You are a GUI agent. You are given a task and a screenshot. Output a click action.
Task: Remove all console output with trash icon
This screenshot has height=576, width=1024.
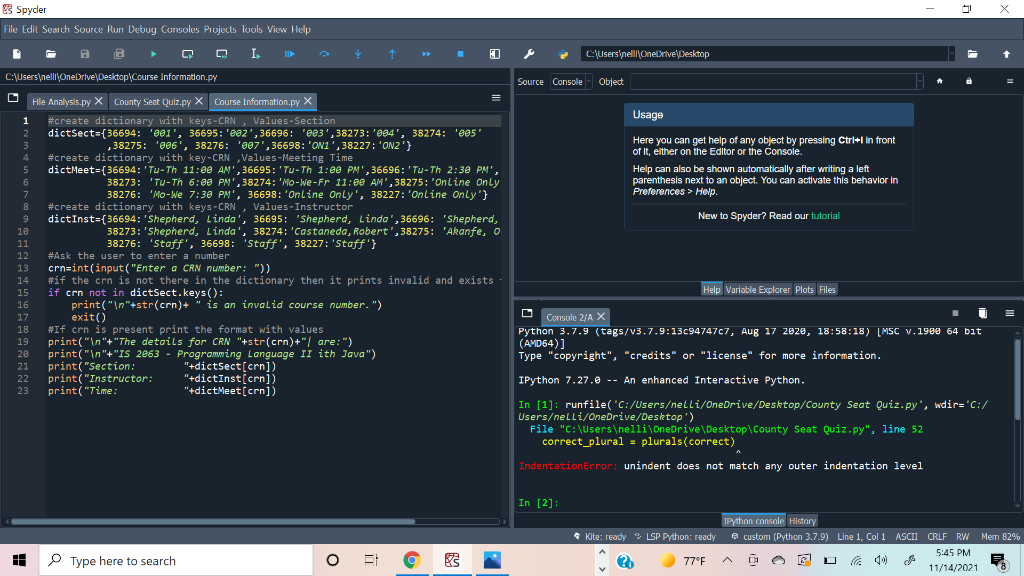982,313
